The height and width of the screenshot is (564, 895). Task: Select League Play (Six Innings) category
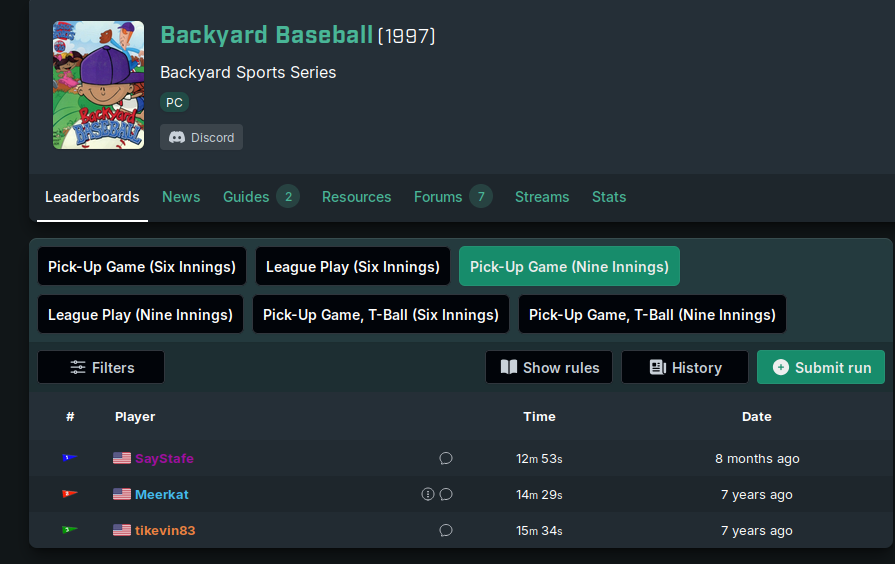(x=353, y=267)
